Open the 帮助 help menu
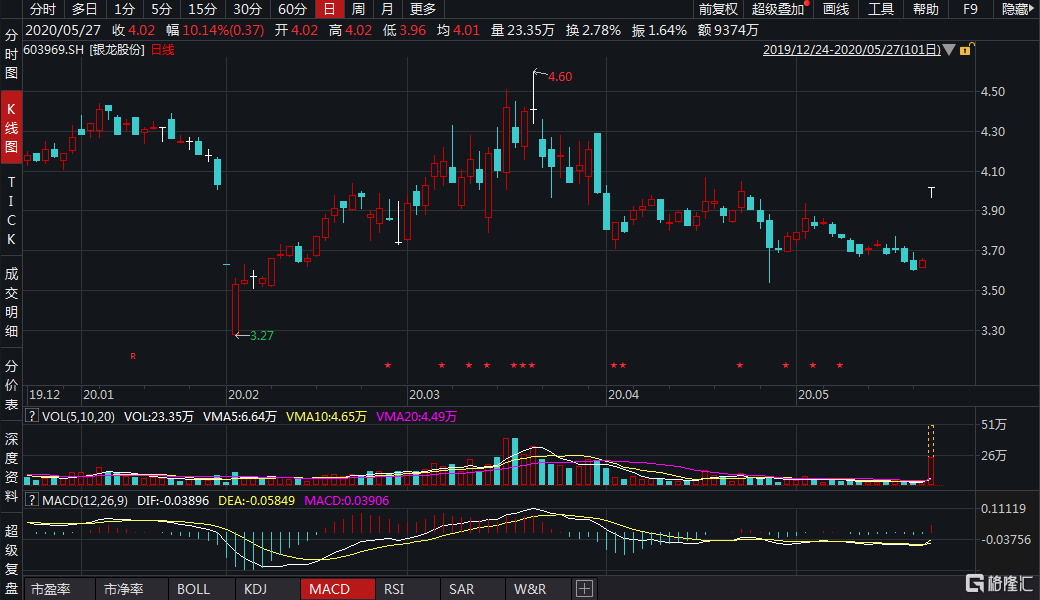Image resolution: width=1040 pixels, height=600 pixels. [925, 9]
